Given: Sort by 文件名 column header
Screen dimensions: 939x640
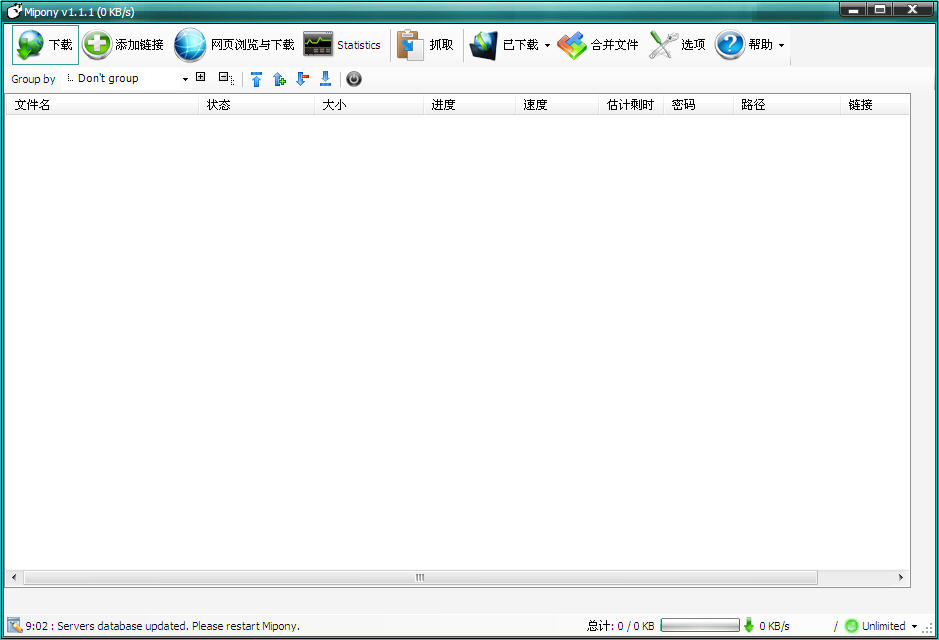Looking at the screenshot, I should tap(102, 105).
